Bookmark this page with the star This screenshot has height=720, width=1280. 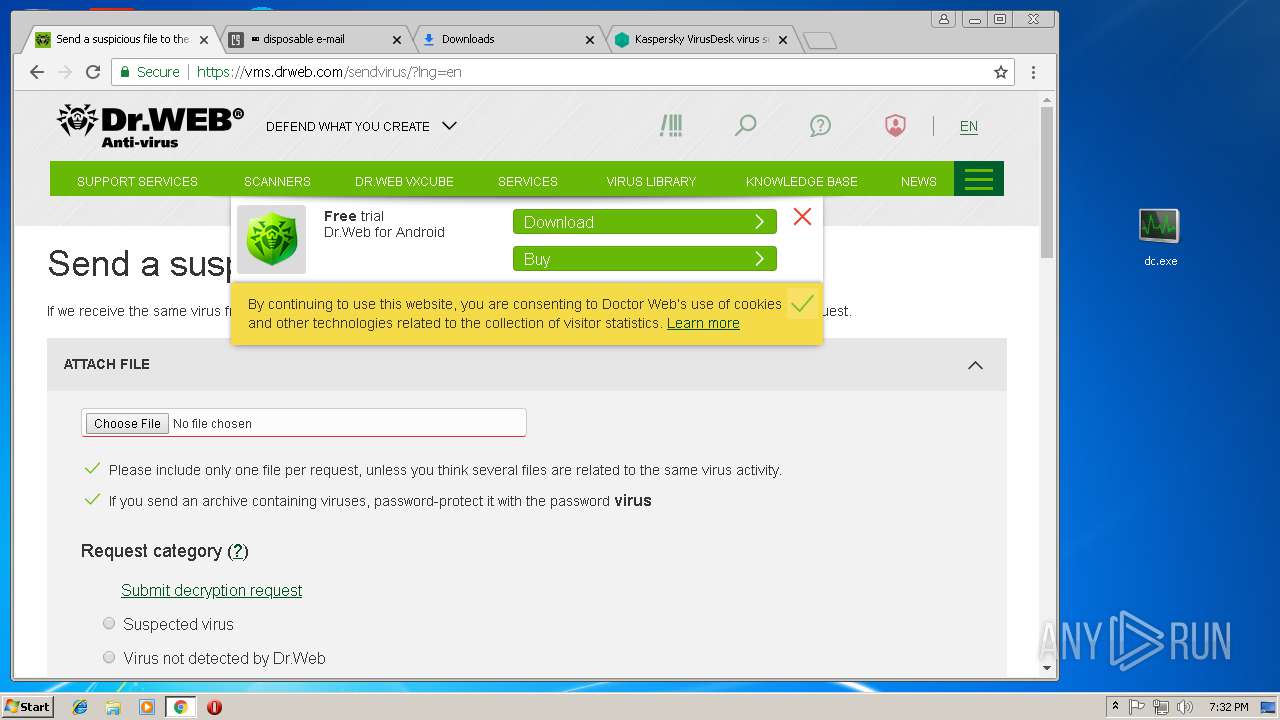click(x=1000, y=72)
